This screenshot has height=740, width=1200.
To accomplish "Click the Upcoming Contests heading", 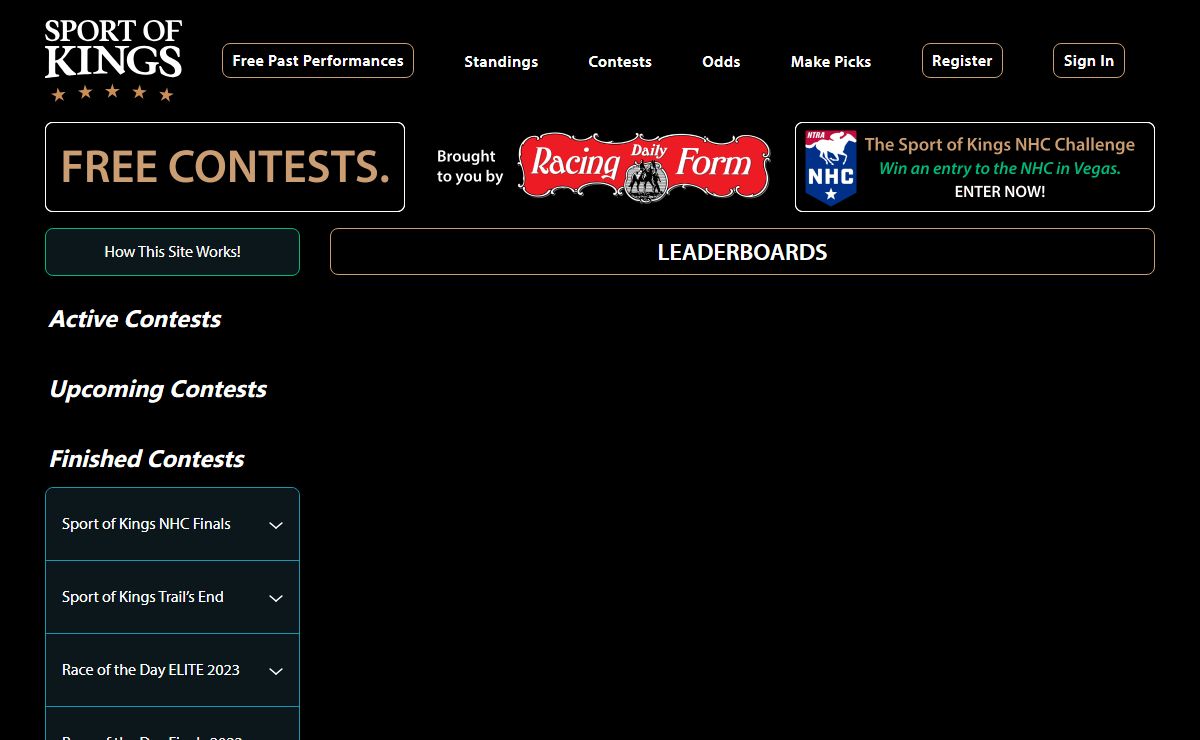I will pos(158,389).
